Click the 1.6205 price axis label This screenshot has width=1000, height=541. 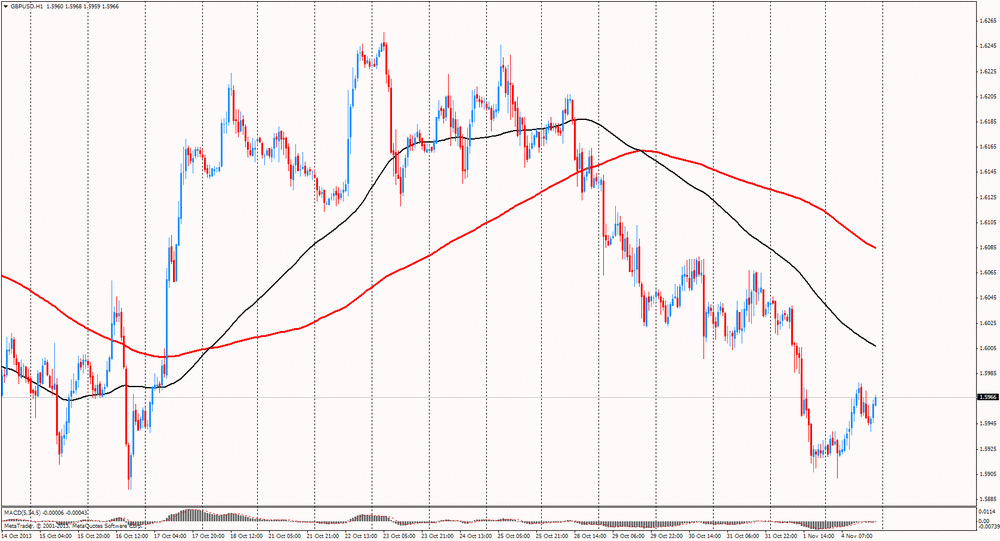click(987, 96)
